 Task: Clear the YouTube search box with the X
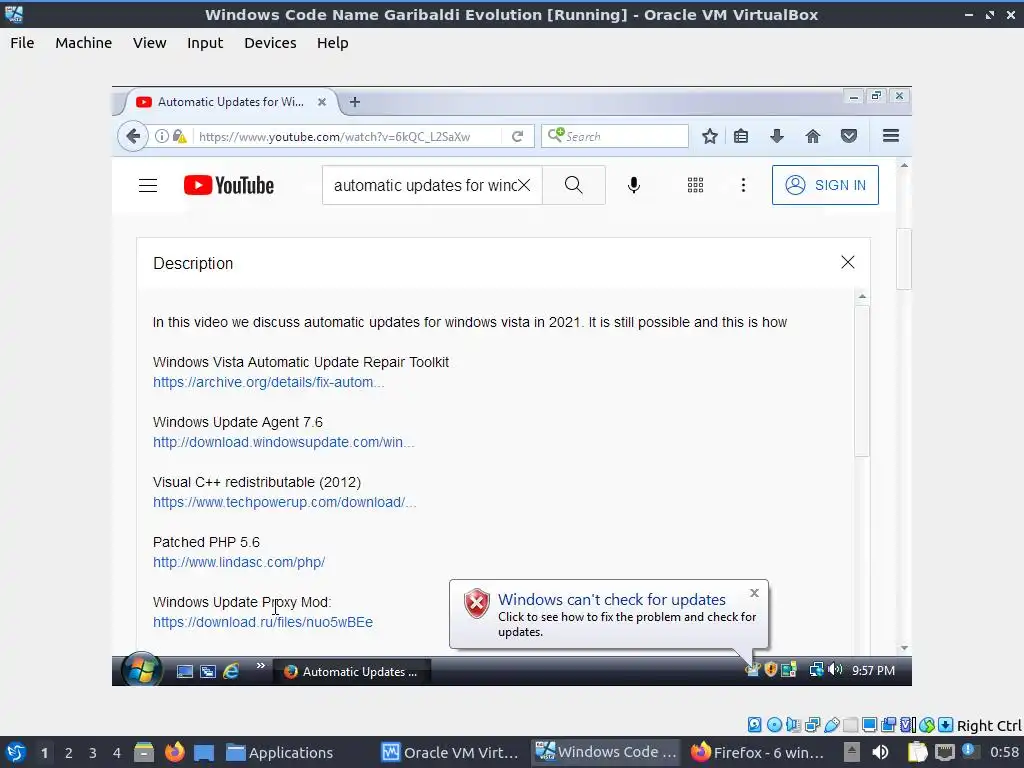click(524, 185)
